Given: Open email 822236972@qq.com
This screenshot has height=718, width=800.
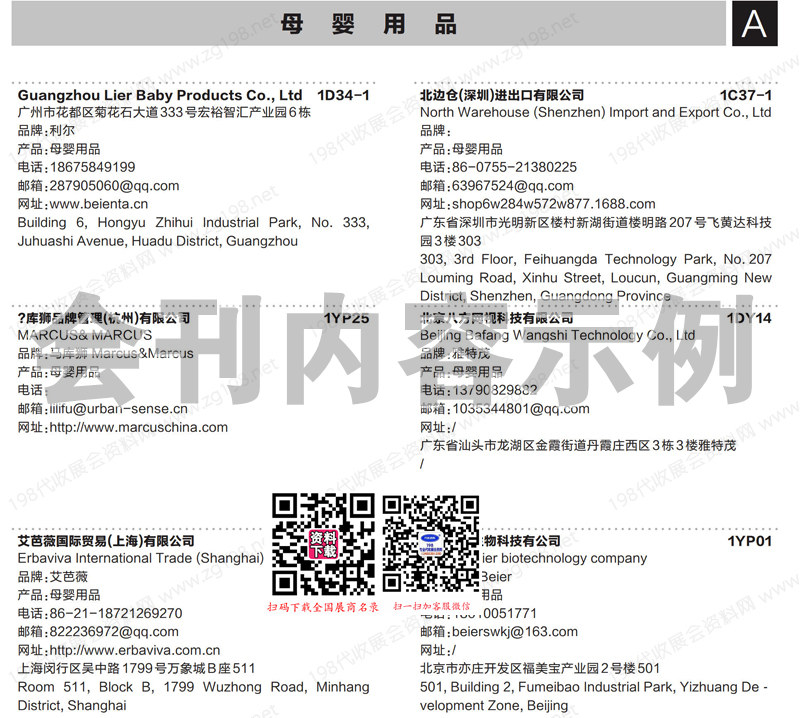Looking at the screenshot, I should [114, 632].
